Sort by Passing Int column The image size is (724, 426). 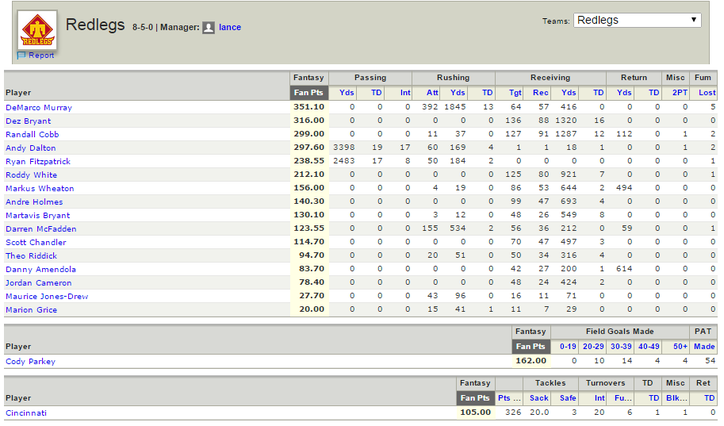(405, 93)
